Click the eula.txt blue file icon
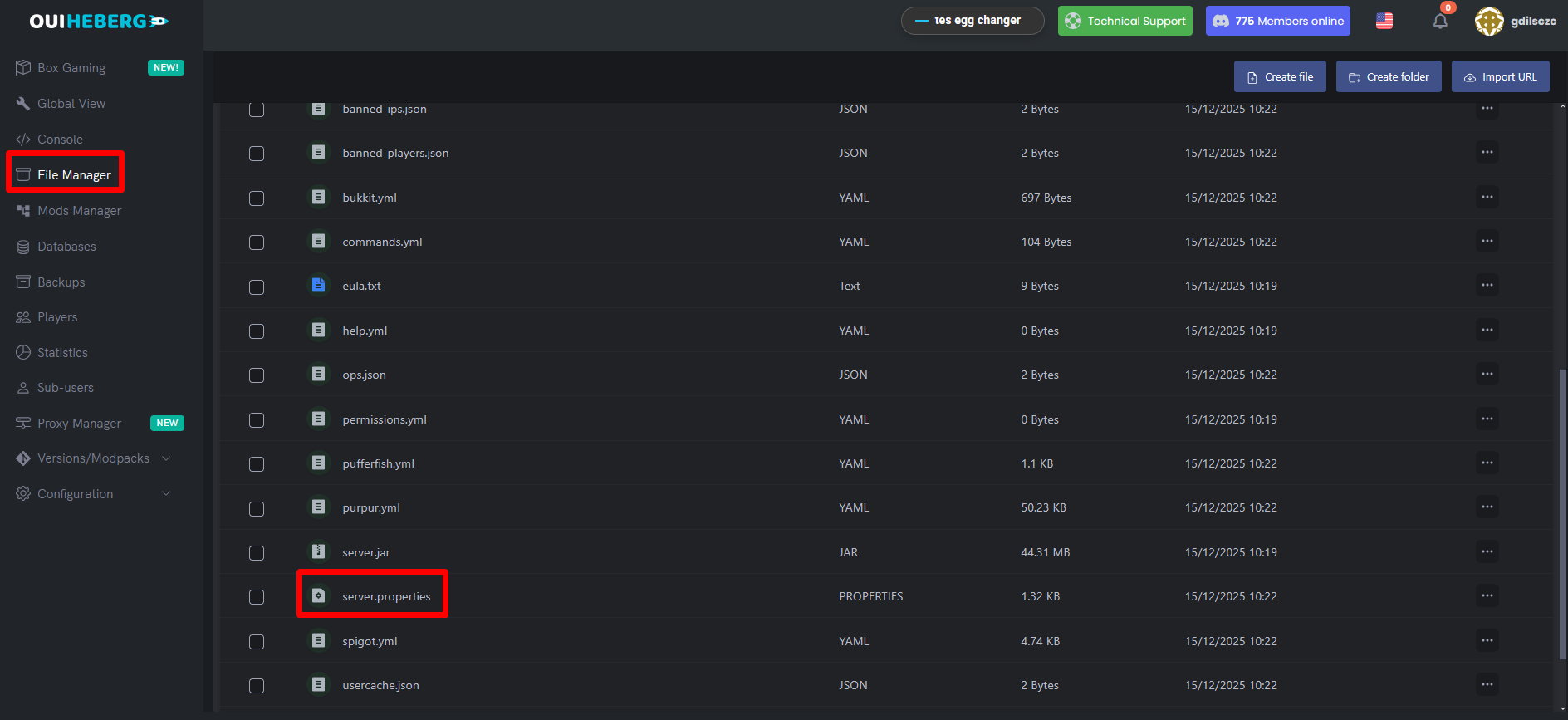 pyautogui.click(x=318, y=286)
